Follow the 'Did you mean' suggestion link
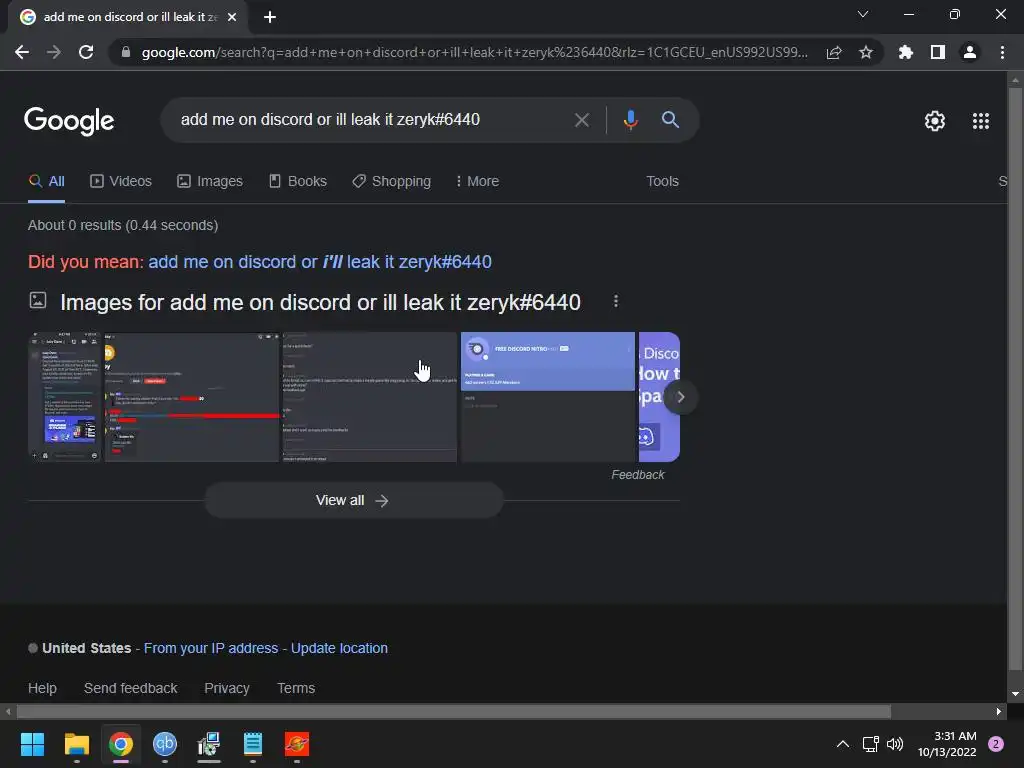Image resolution: width=1024 pixels, height=768 pixels. (320, 262)
